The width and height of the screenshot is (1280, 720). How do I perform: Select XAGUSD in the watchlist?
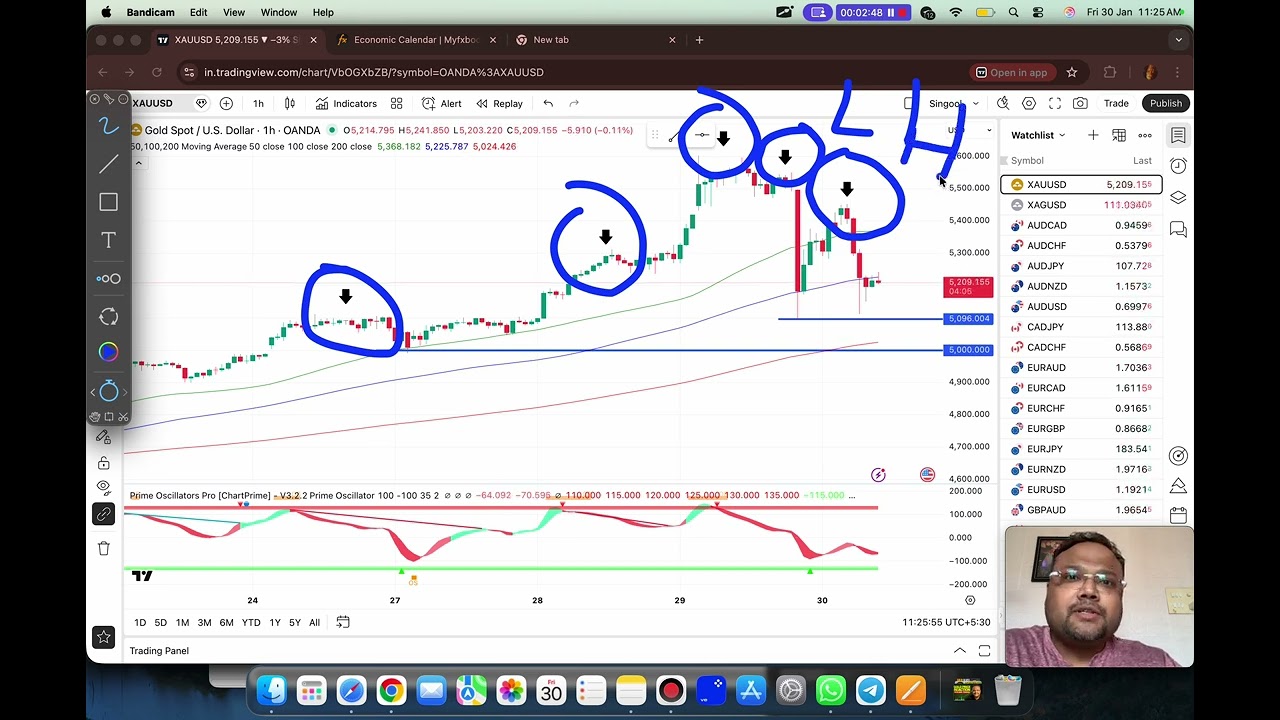point(1081,205)
